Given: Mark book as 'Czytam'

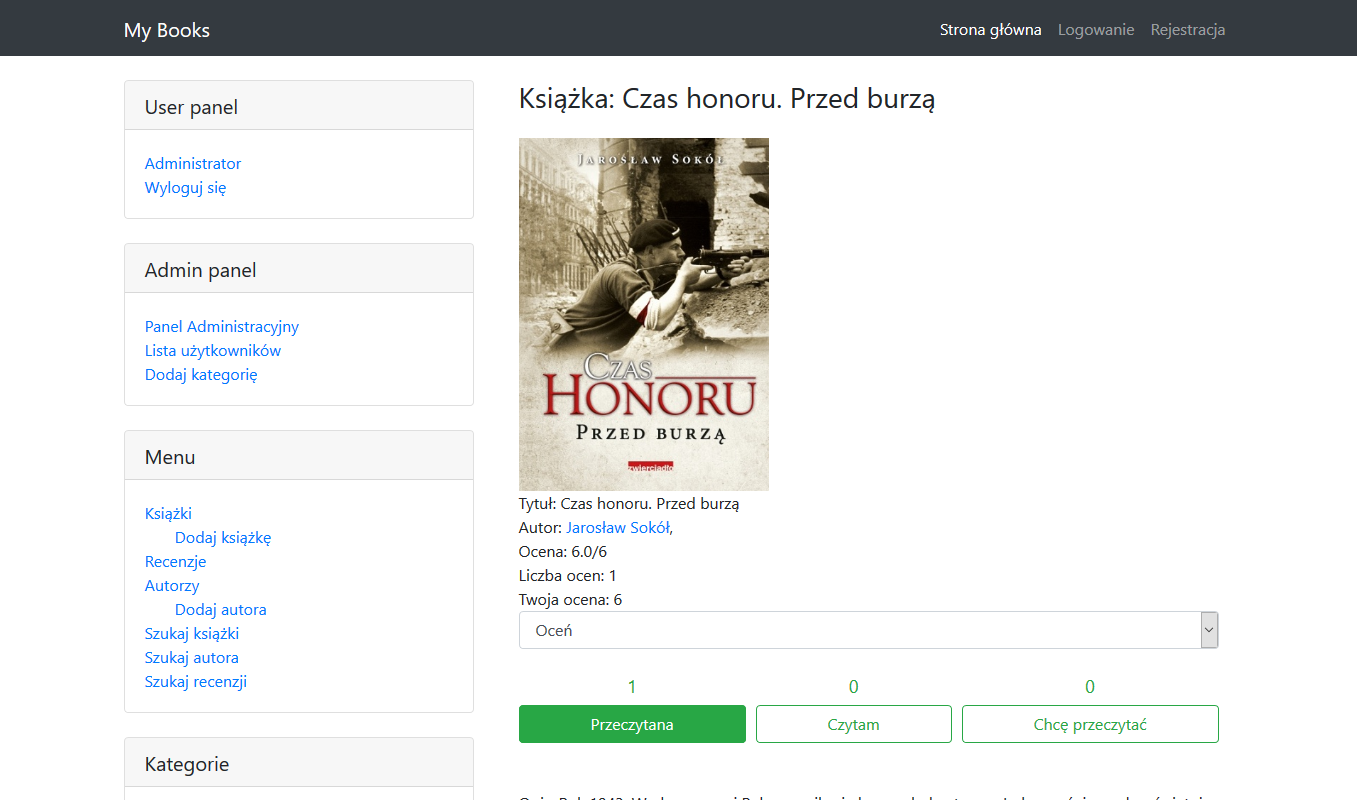Looking at the screenshot, I should coord(853,725).
